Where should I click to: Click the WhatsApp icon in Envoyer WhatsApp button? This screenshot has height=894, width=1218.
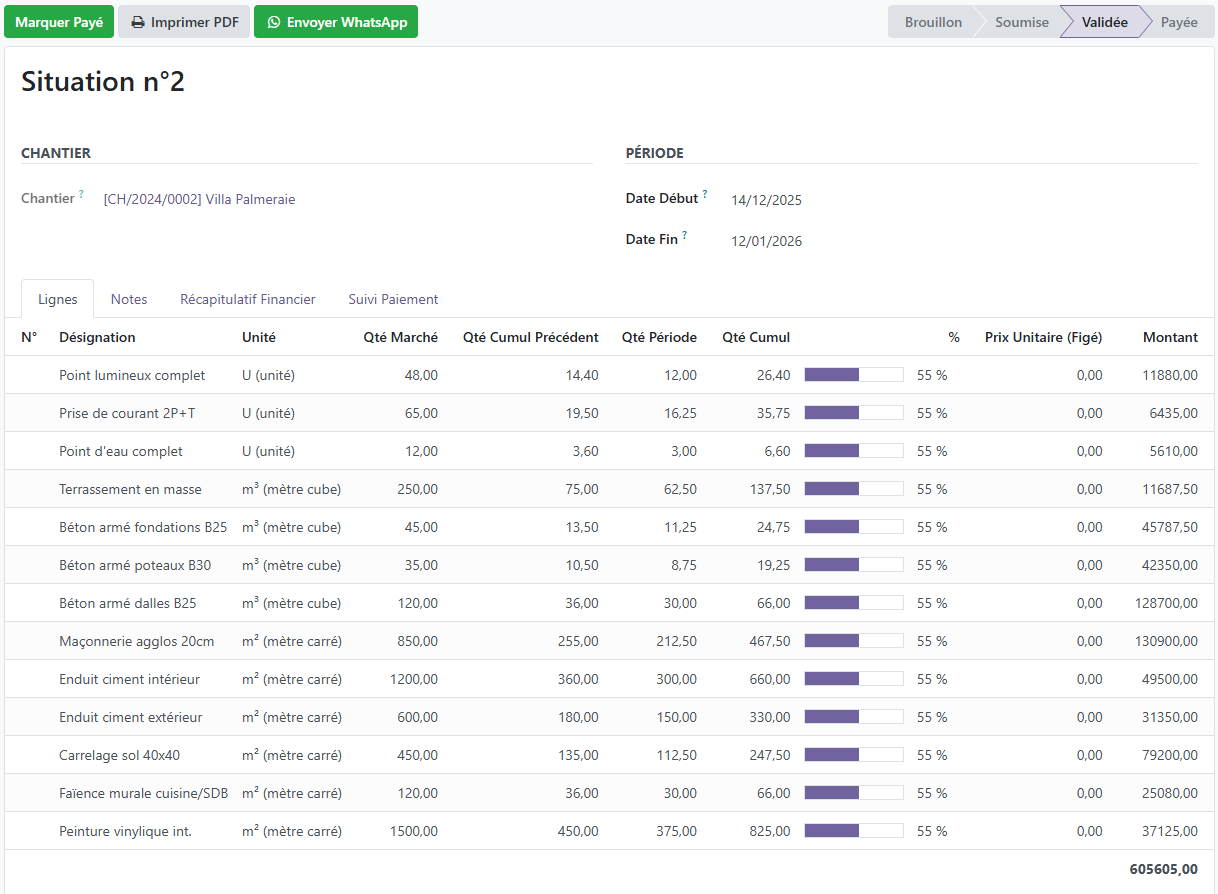[273, 22]
